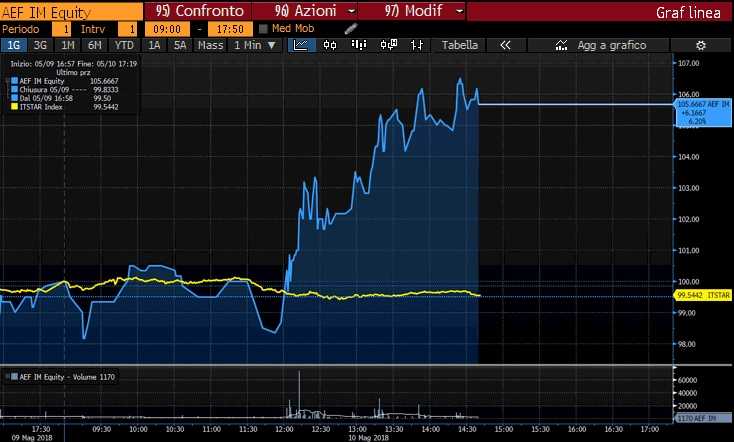Select the 3G time range tab
The width and height of the screenshot is (734, 442).
click(40, 45)
